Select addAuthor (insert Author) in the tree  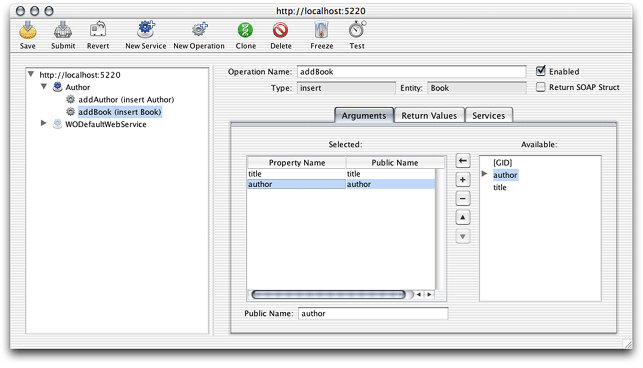(126, 100)
